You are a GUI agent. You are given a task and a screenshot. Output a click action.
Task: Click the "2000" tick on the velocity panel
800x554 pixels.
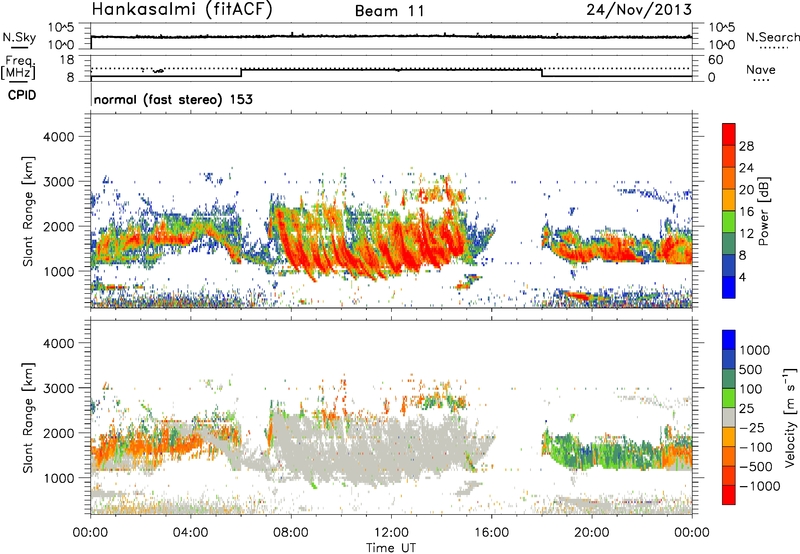click(x=59, y=433)
